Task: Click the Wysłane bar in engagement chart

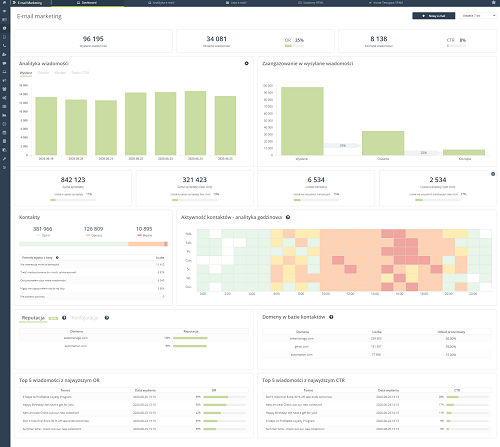Action: [302, 121]
